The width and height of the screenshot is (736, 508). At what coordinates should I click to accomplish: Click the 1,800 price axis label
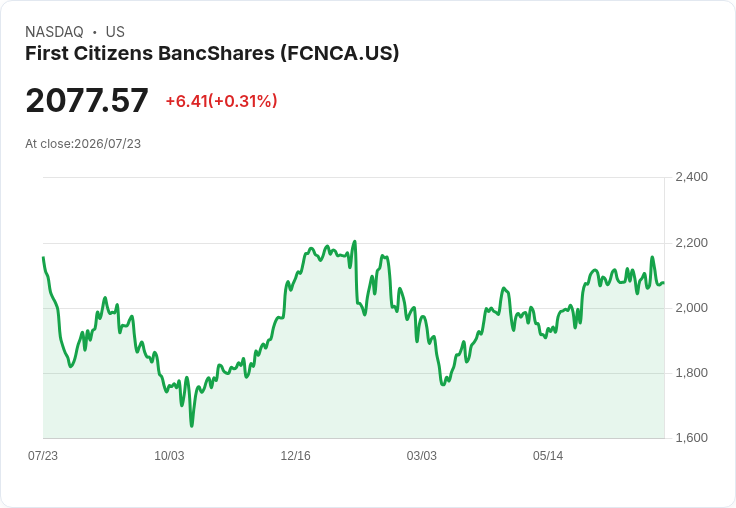coord(691,373)
